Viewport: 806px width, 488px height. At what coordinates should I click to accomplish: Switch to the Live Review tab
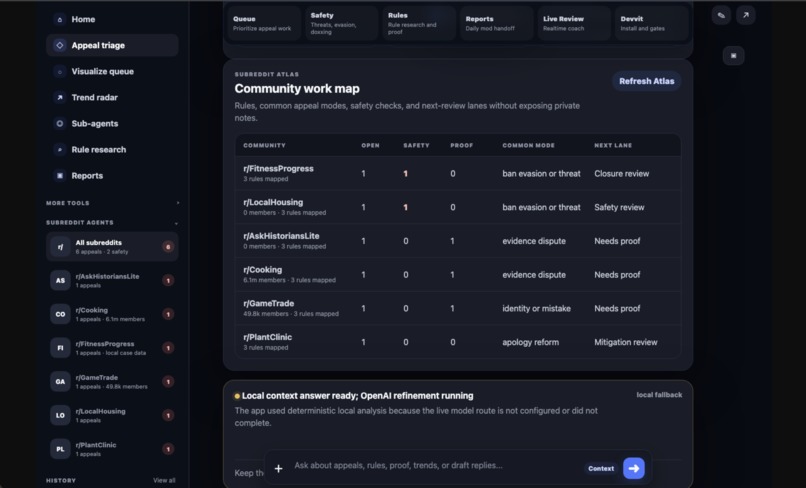pyautogui.click(x=574, y=23)
